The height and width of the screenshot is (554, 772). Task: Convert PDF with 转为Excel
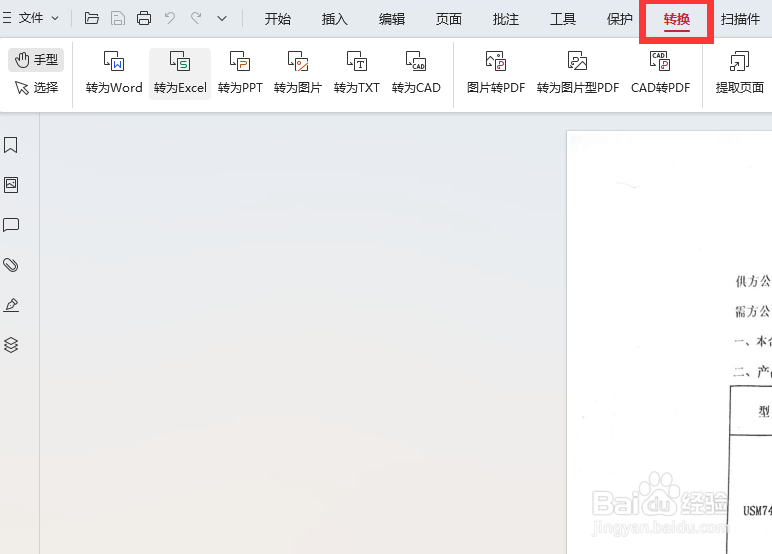(180, 73)
